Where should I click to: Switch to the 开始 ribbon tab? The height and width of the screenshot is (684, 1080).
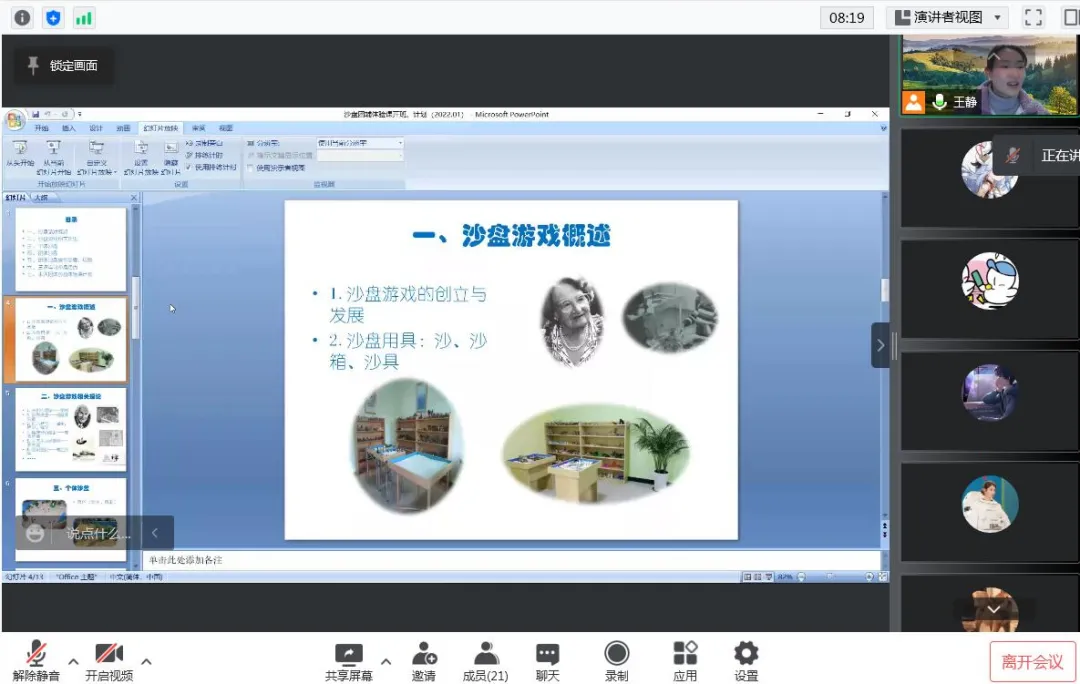pos(40,128)
